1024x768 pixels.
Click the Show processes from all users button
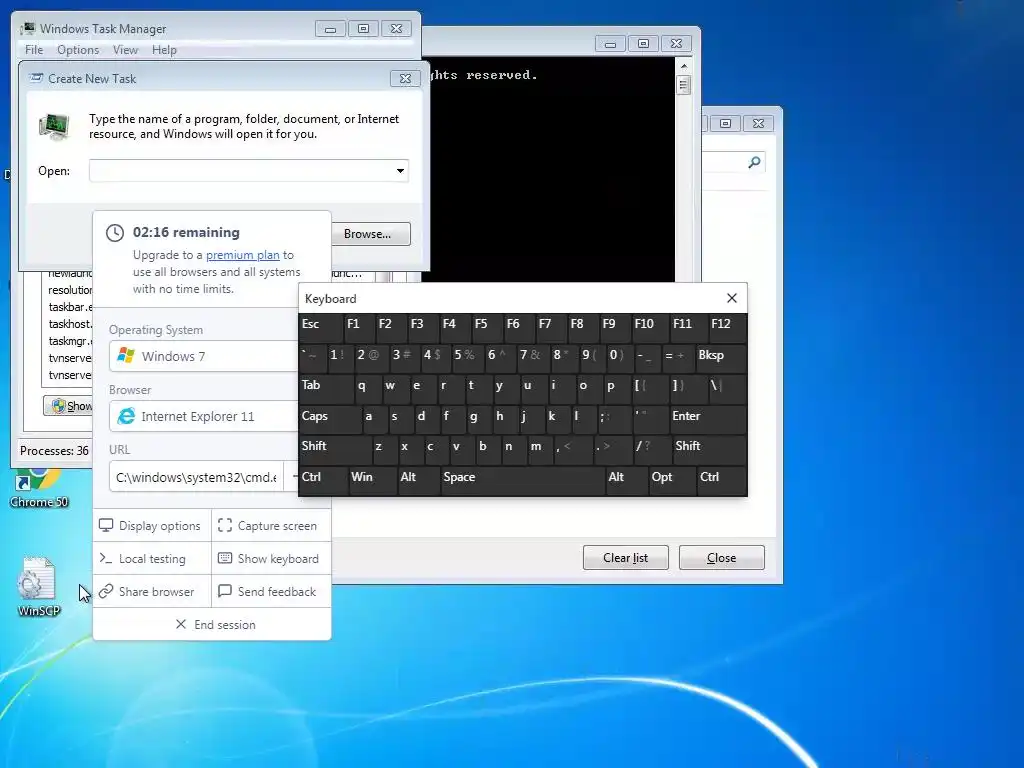[69, 406]
